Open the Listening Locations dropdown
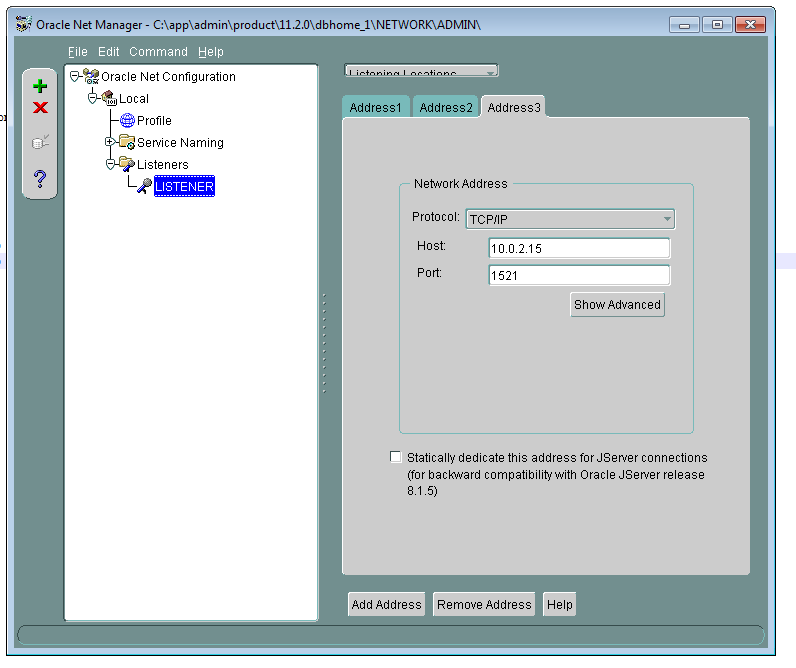Screen dimensions: 796x668 coord(421,71)
